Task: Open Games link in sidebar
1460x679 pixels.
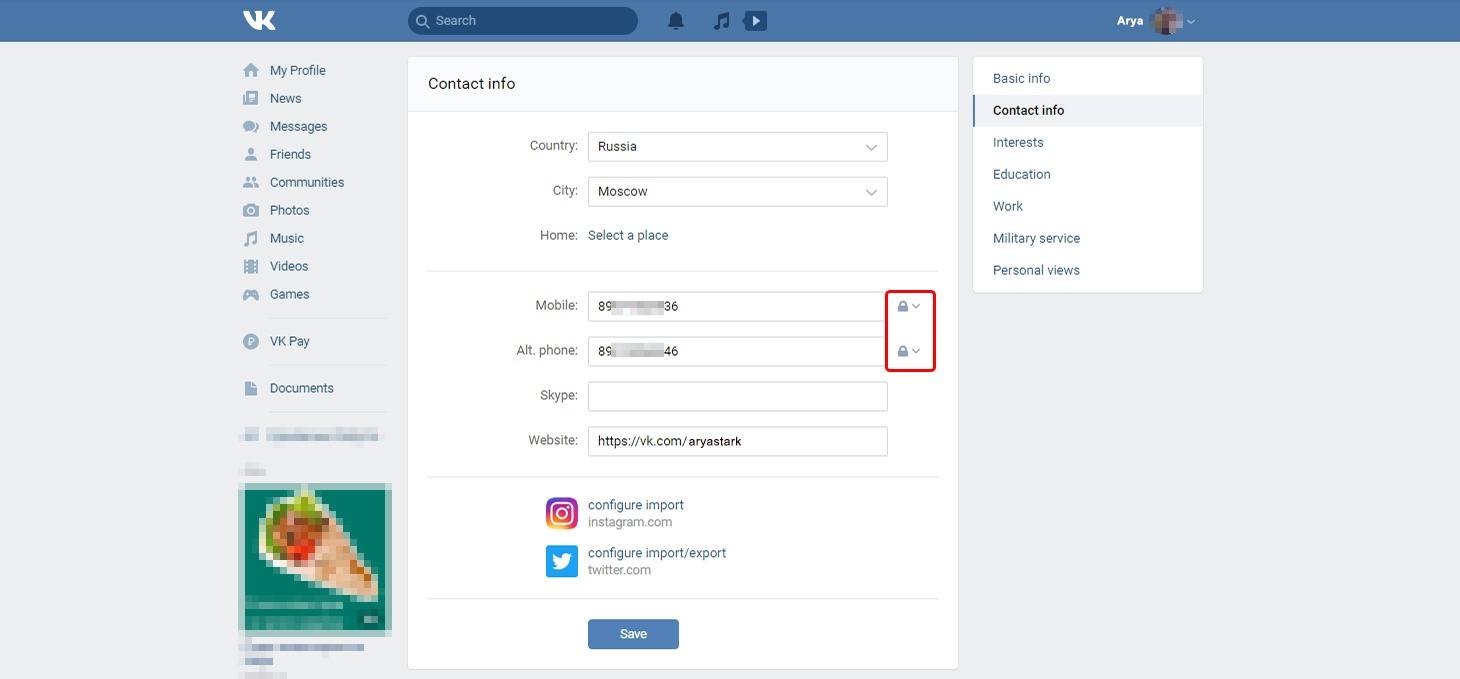Action: pyautogui.click(x=289, y=294)
